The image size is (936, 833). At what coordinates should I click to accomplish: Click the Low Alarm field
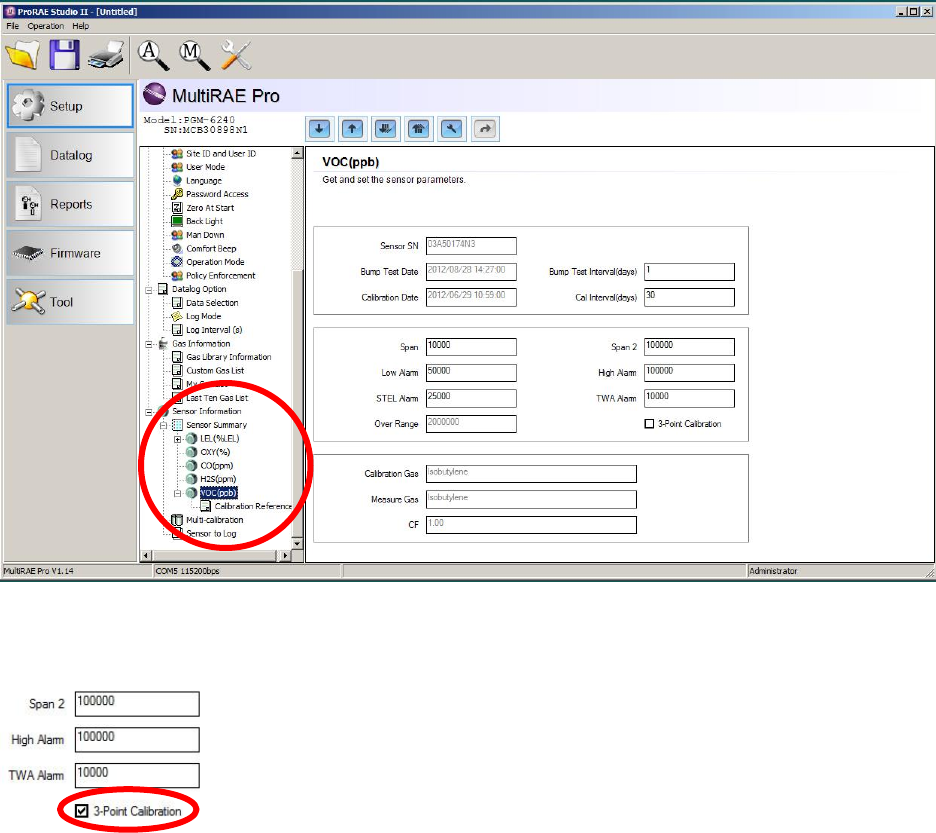(x=471, y=373)
